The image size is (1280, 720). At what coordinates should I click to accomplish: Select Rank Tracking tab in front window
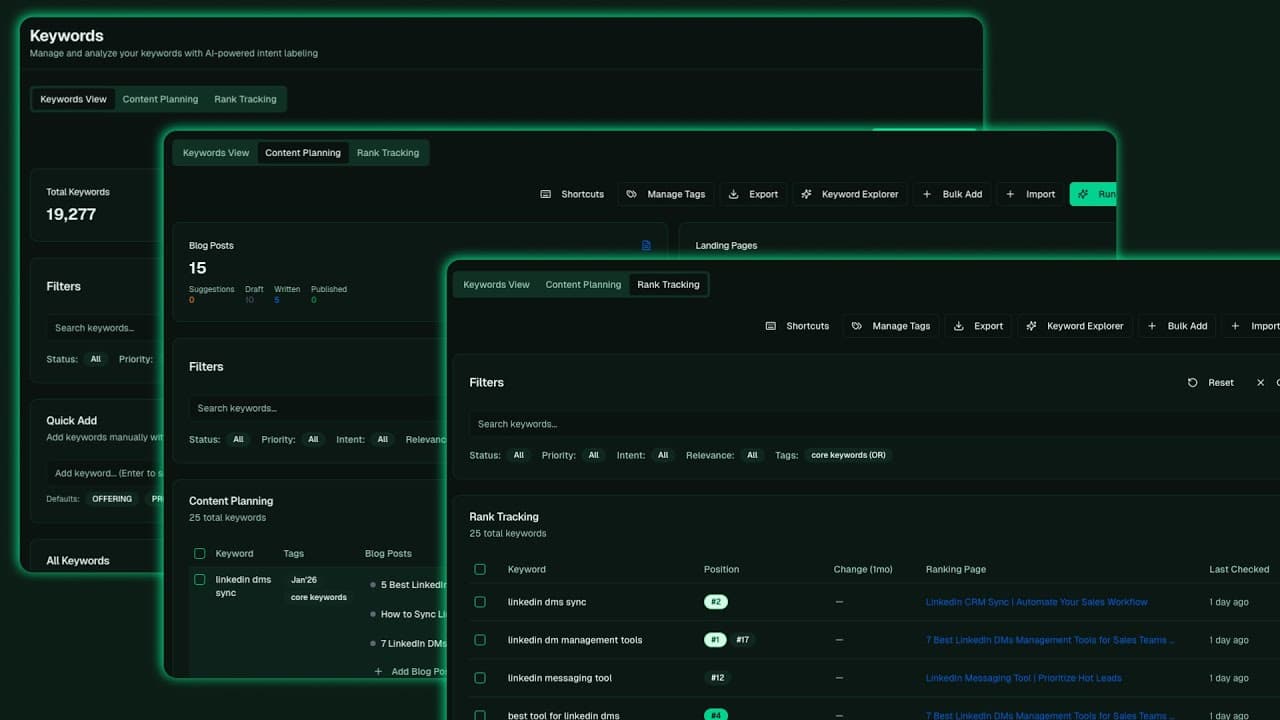click(x=668, y=285)
